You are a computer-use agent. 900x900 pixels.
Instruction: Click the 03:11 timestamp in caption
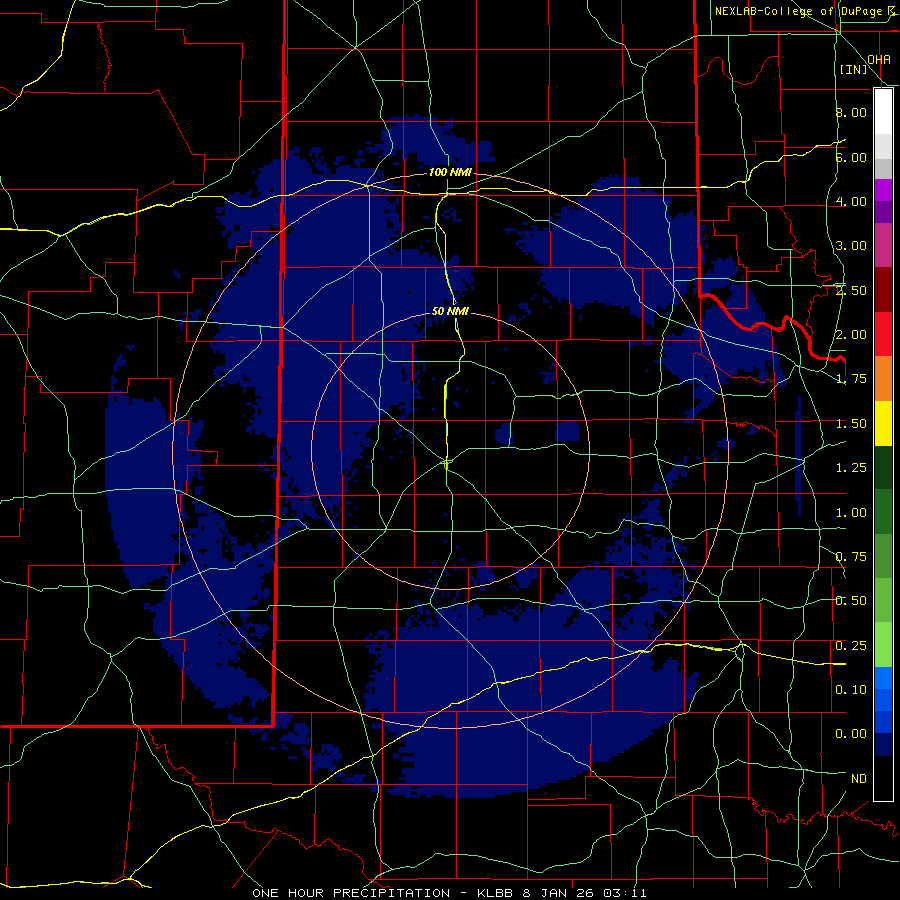(626, 893)
